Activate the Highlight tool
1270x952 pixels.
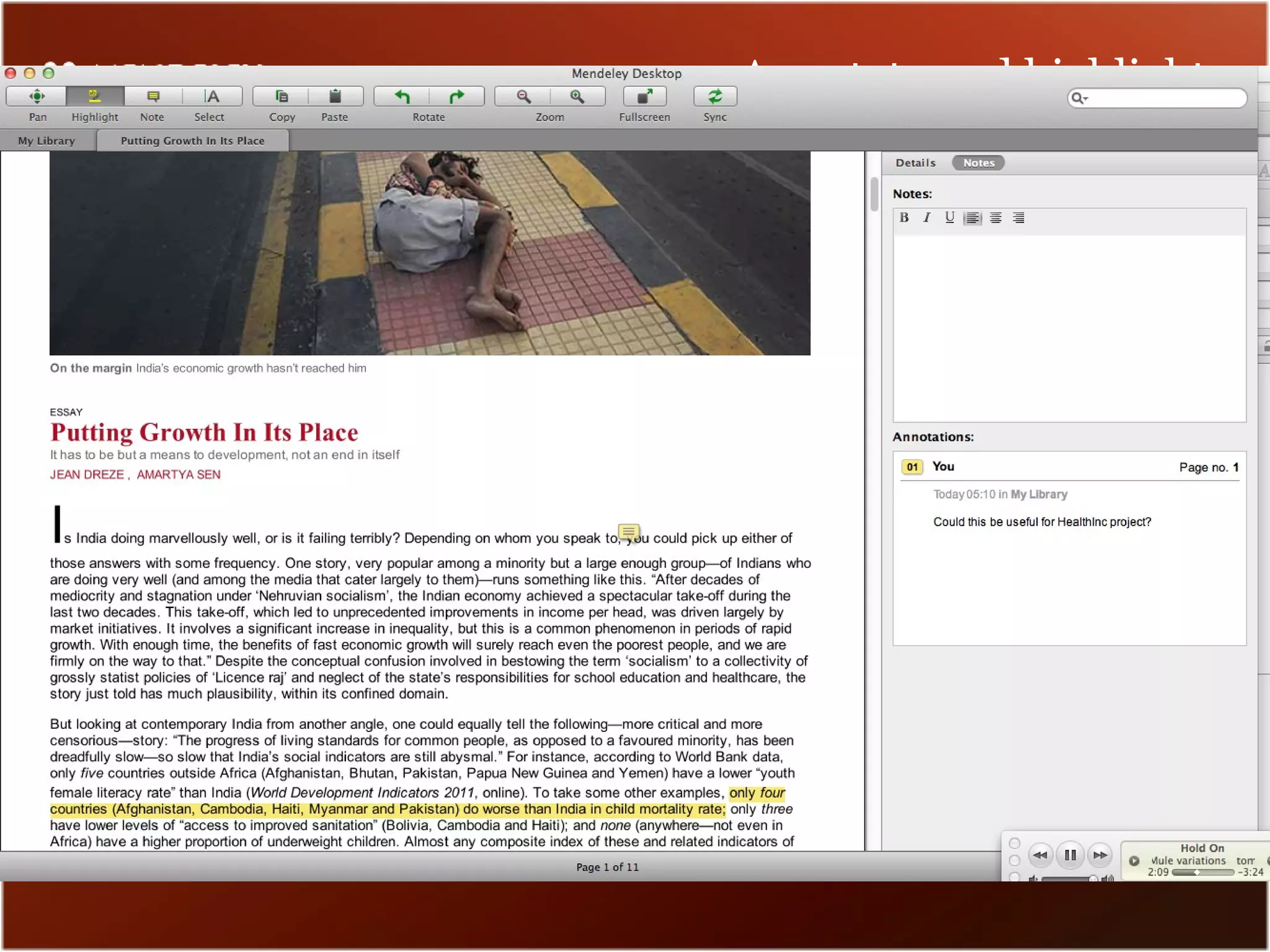94,97
